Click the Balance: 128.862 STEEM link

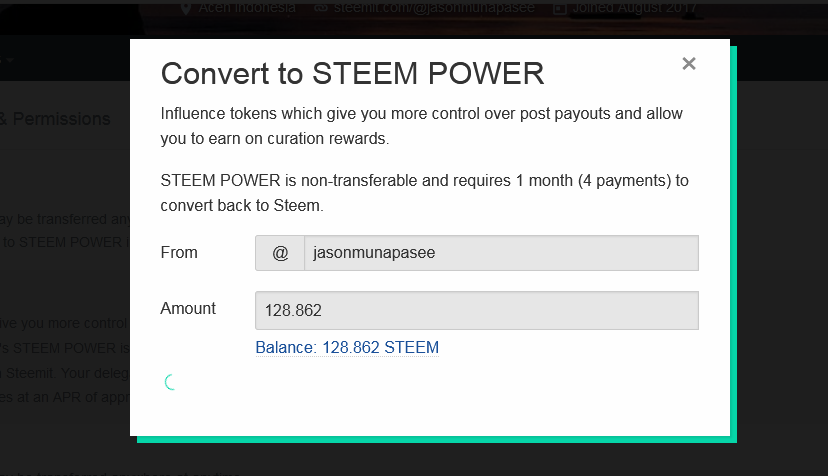[347, 348]
